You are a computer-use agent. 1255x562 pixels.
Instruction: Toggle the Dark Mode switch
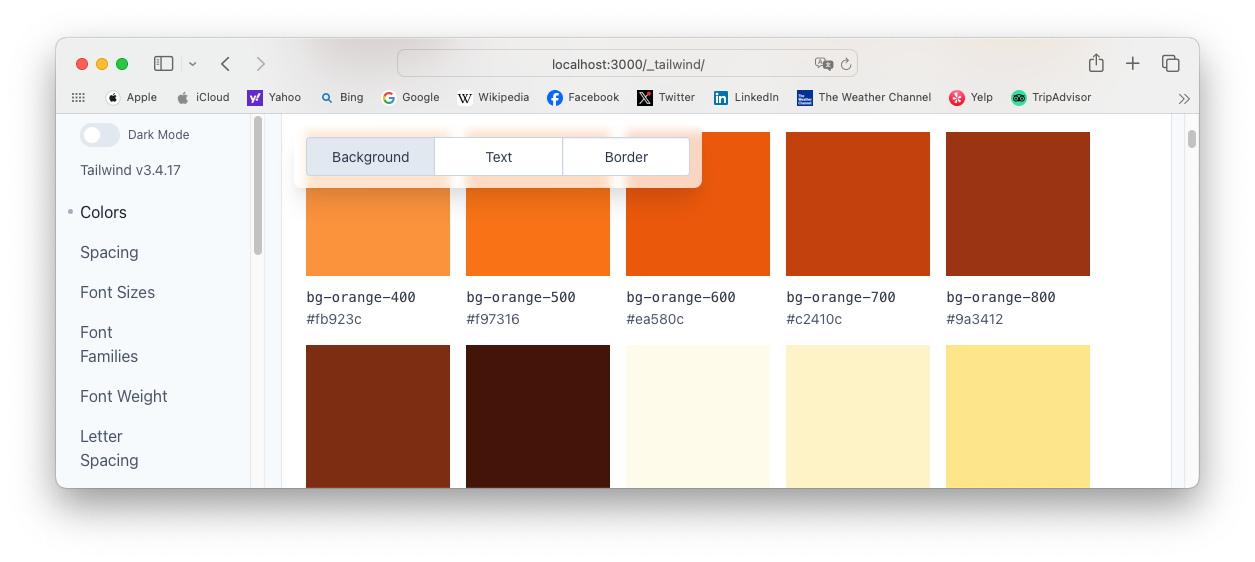[99, 135]
